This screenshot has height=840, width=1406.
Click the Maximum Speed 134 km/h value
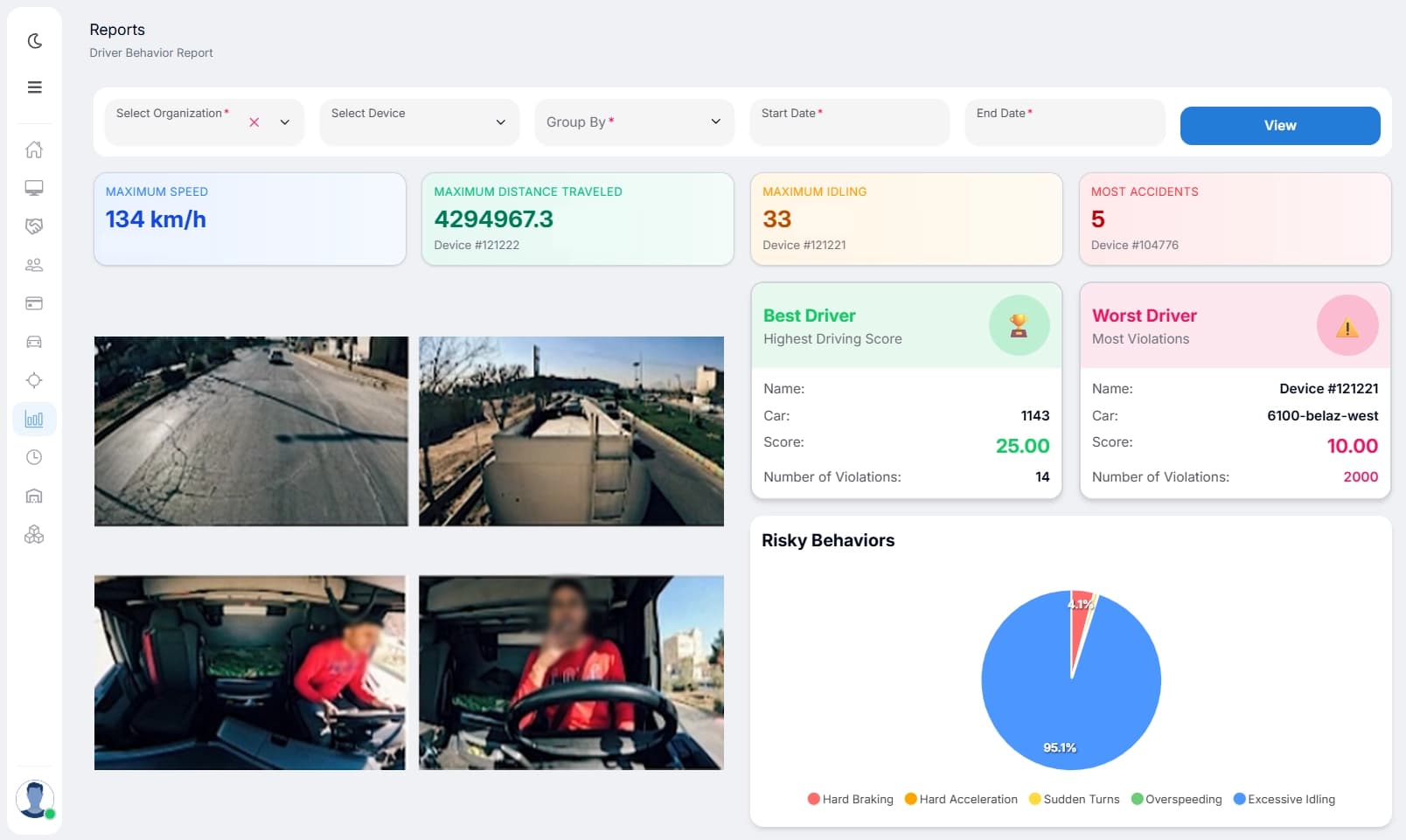coord(156,219)
